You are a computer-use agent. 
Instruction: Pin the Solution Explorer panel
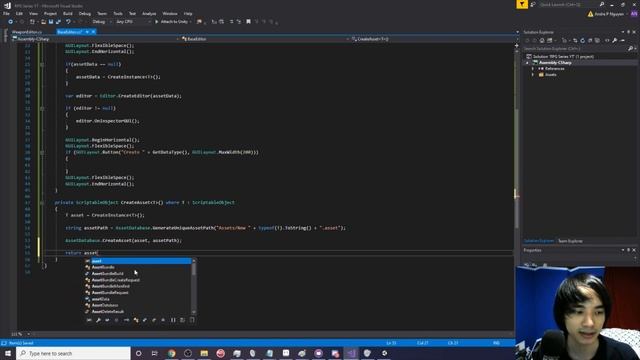click(x=628, y=32)
